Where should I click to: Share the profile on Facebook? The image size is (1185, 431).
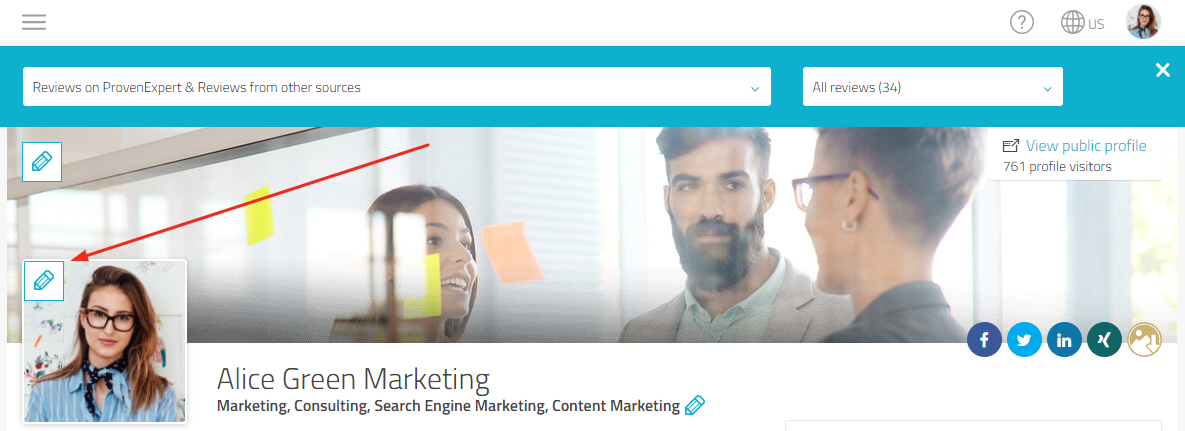tap(984, 340)
